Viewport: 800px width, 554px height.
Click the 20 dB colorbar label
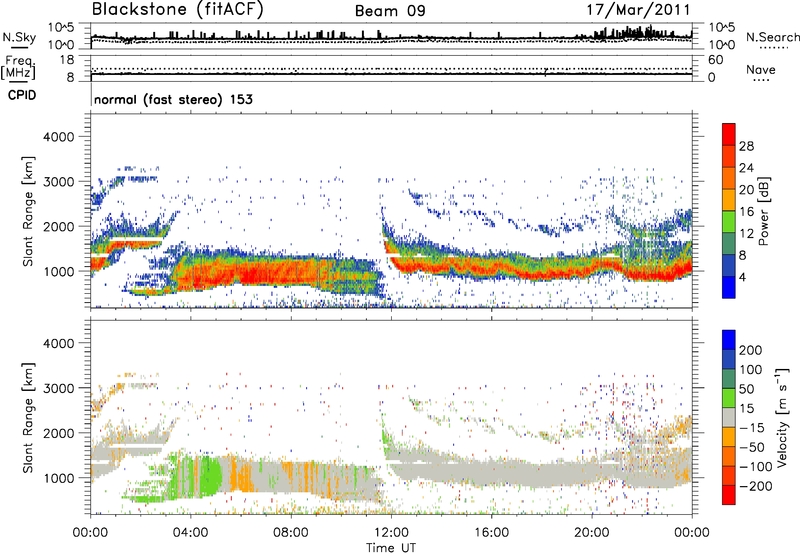tap(746, 190)
